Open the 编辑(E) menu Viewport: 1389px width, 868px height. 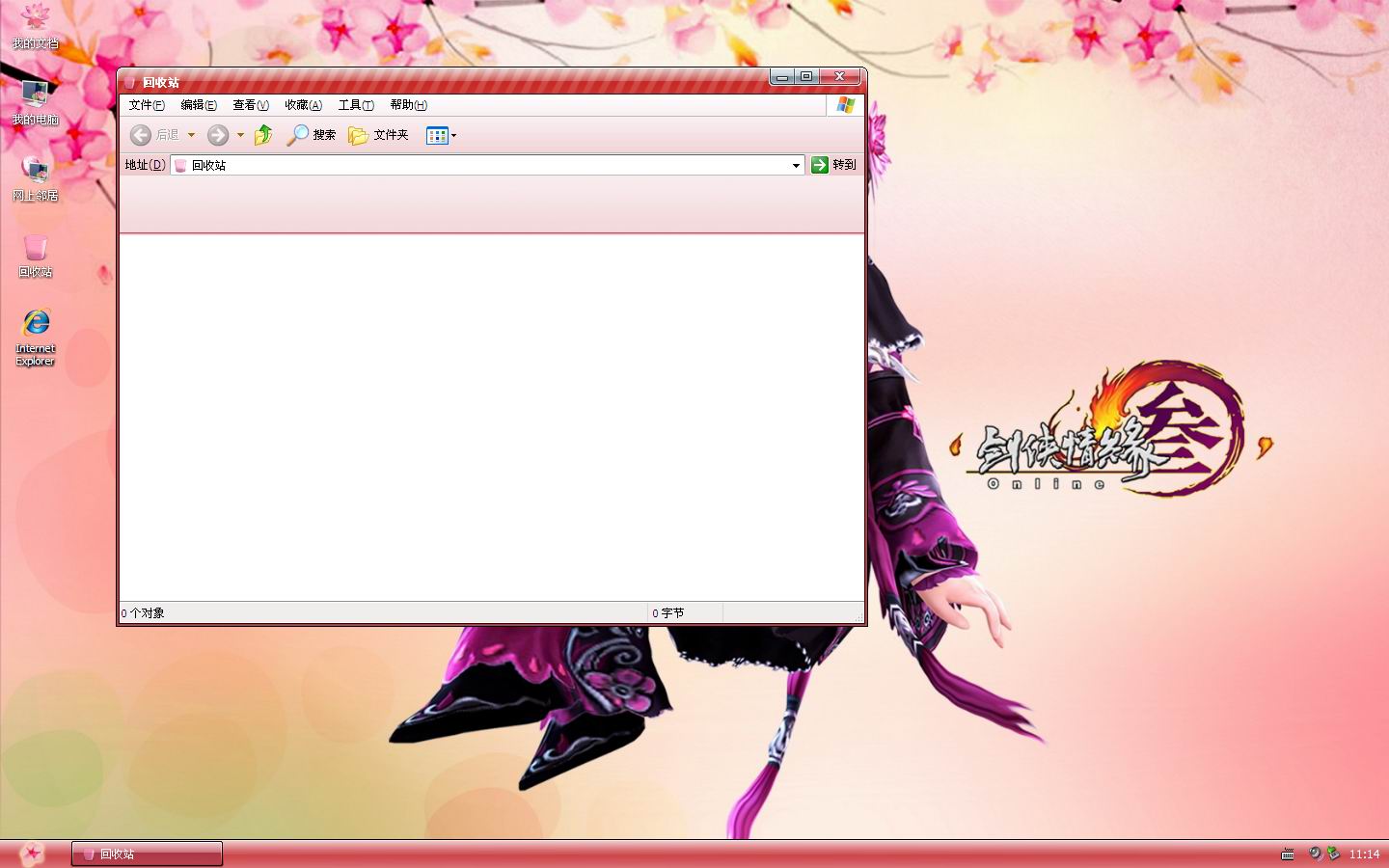pos(199,105)
